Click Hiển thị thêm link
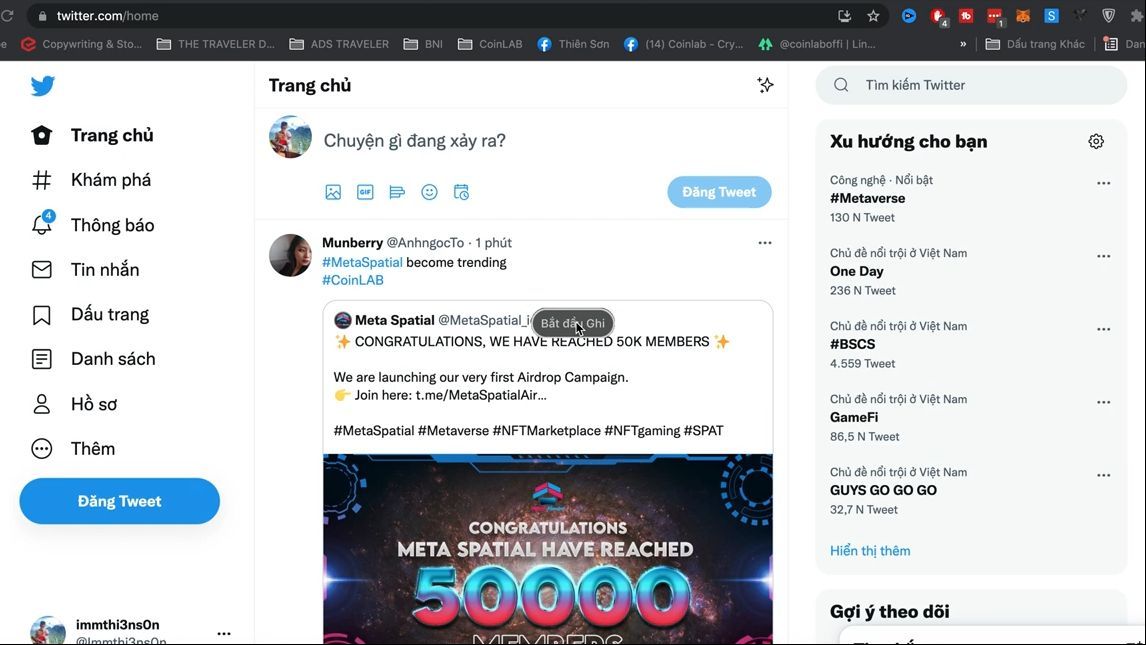The height and width of the screenshot is (645, 1146). pyautogui.click(x=870, y=551)
